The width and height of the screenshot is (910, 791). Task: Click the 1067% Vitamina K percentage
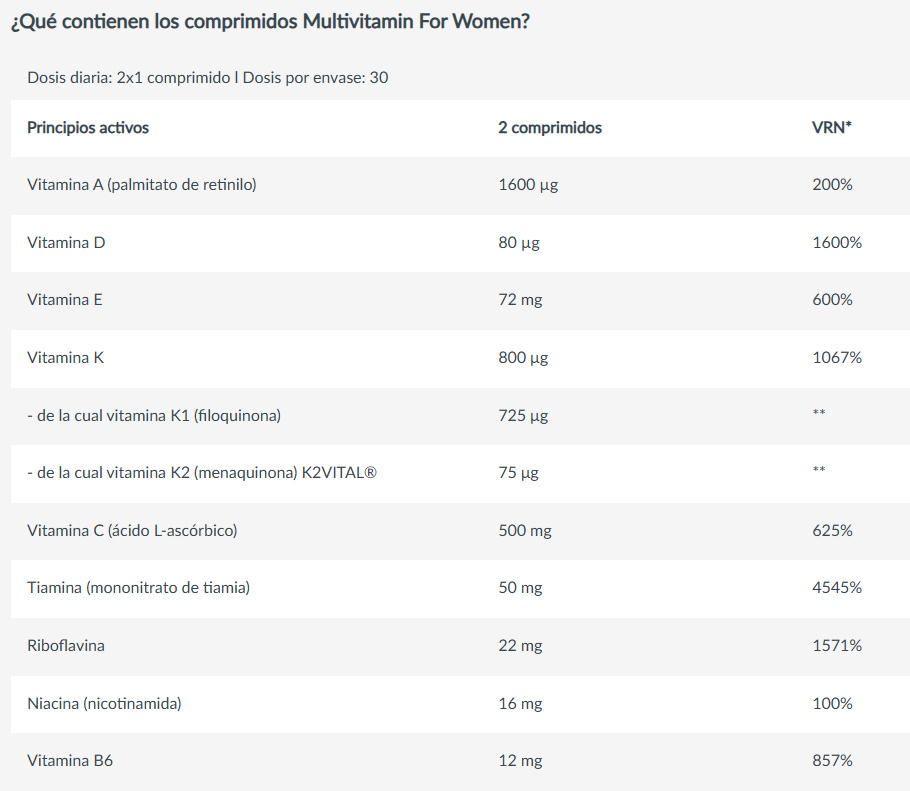click(x=837, y=357)
